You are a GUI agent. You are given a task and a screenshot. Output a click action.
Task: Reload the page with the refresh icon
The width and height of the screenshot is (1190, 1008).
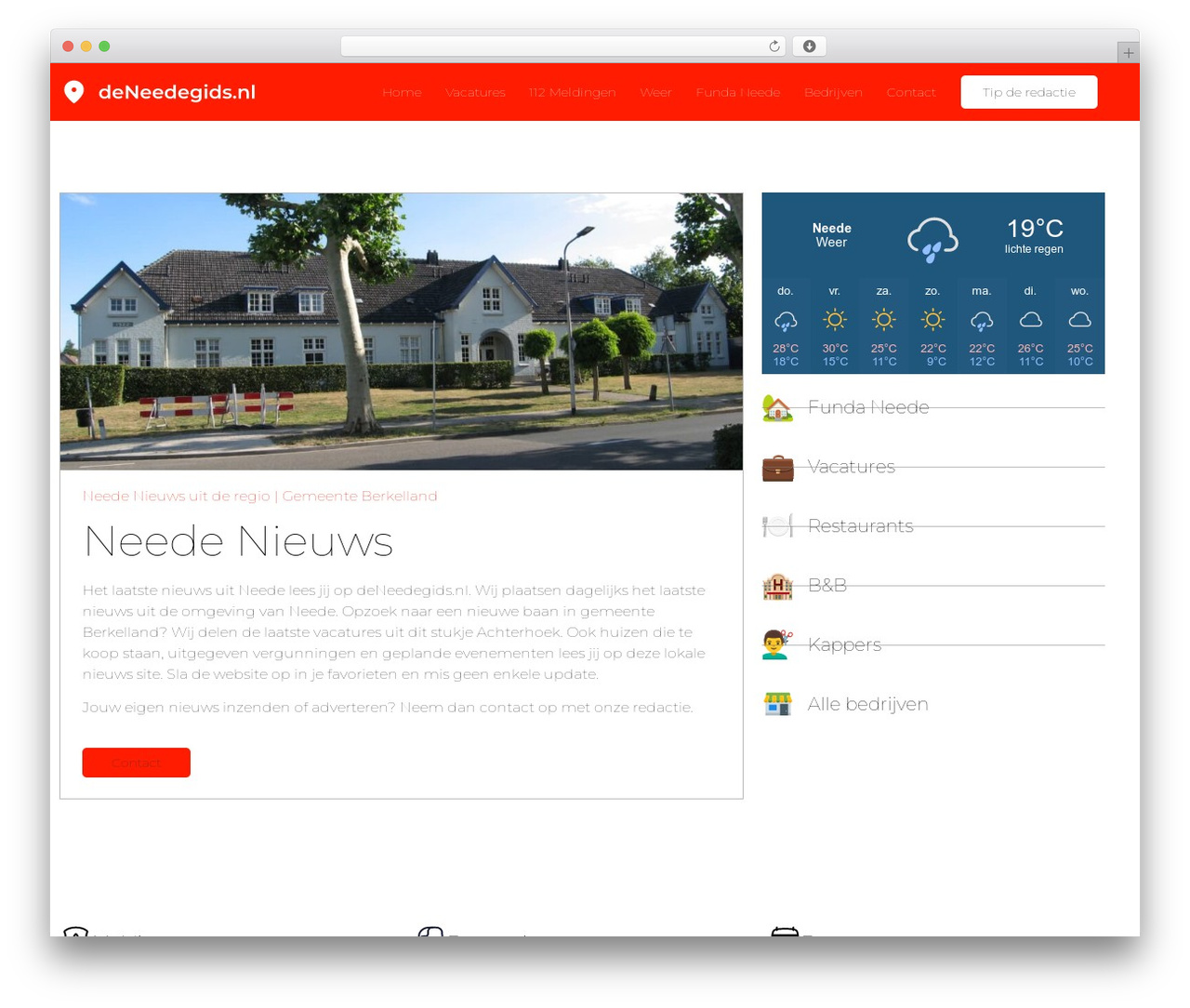(774, 46)
